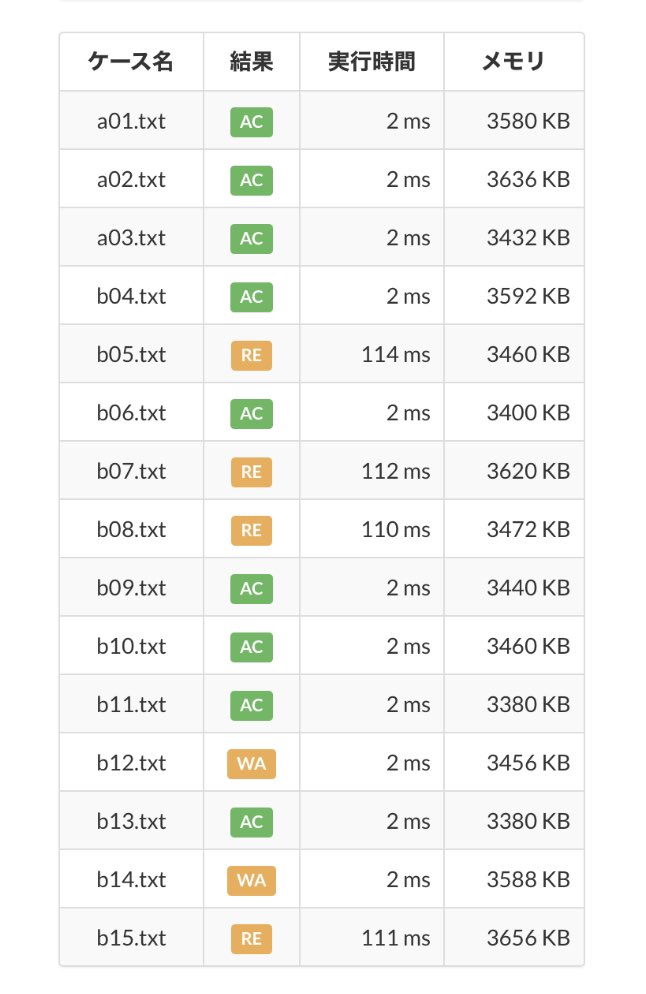
Task: Click the 110 ms execution time
Action: (396, 529)
